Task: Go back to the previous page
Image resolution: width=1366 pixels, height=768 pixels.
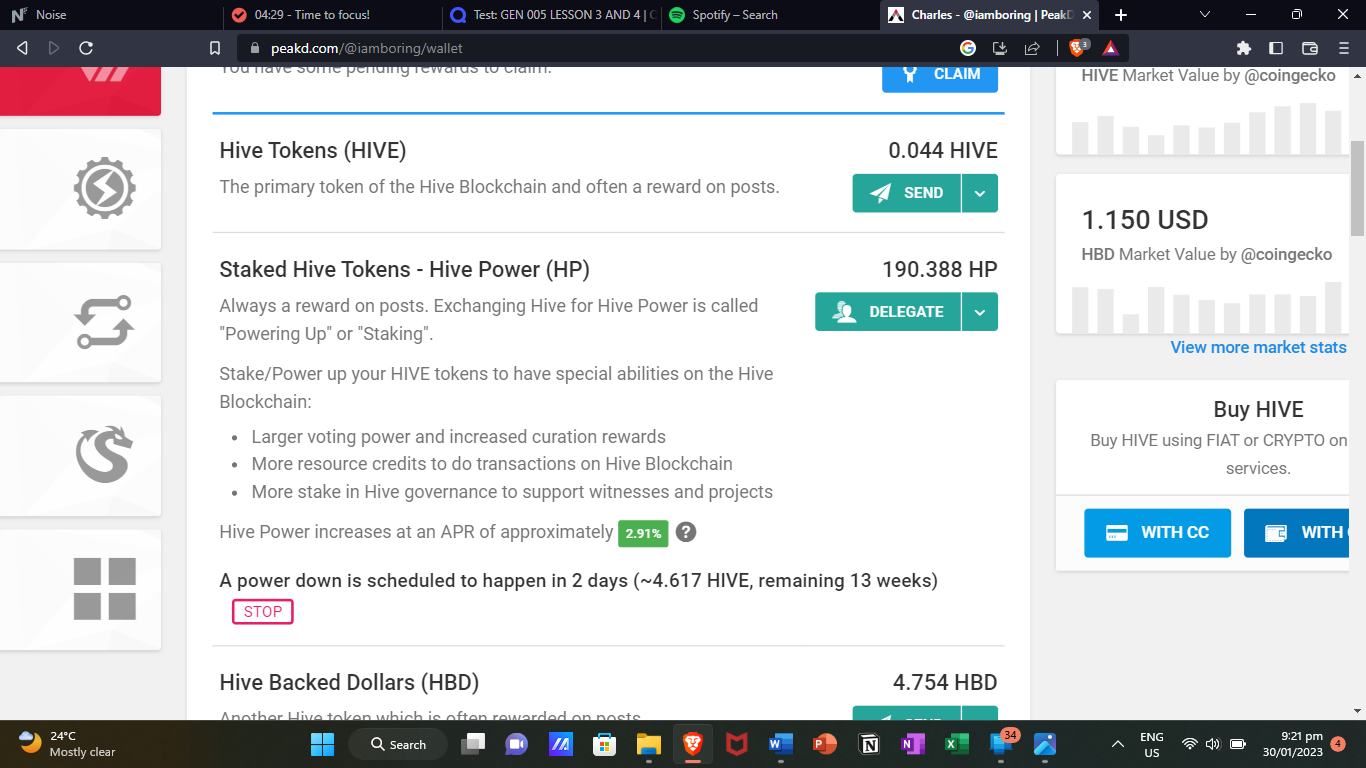Action: click(x=23, y=47)
